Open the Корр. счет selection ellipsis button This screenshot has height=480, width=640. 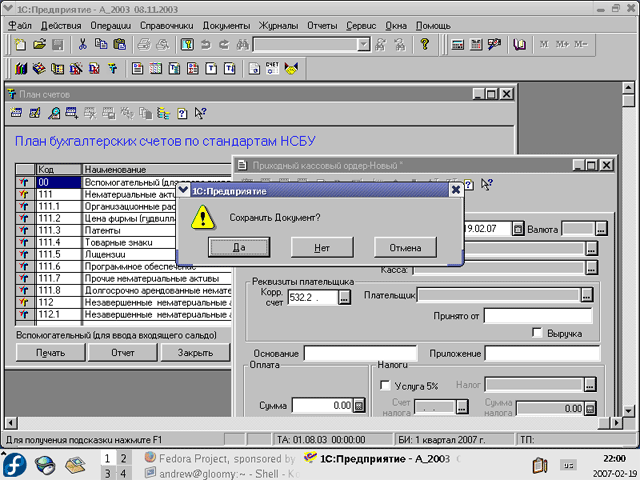(344, 298)
